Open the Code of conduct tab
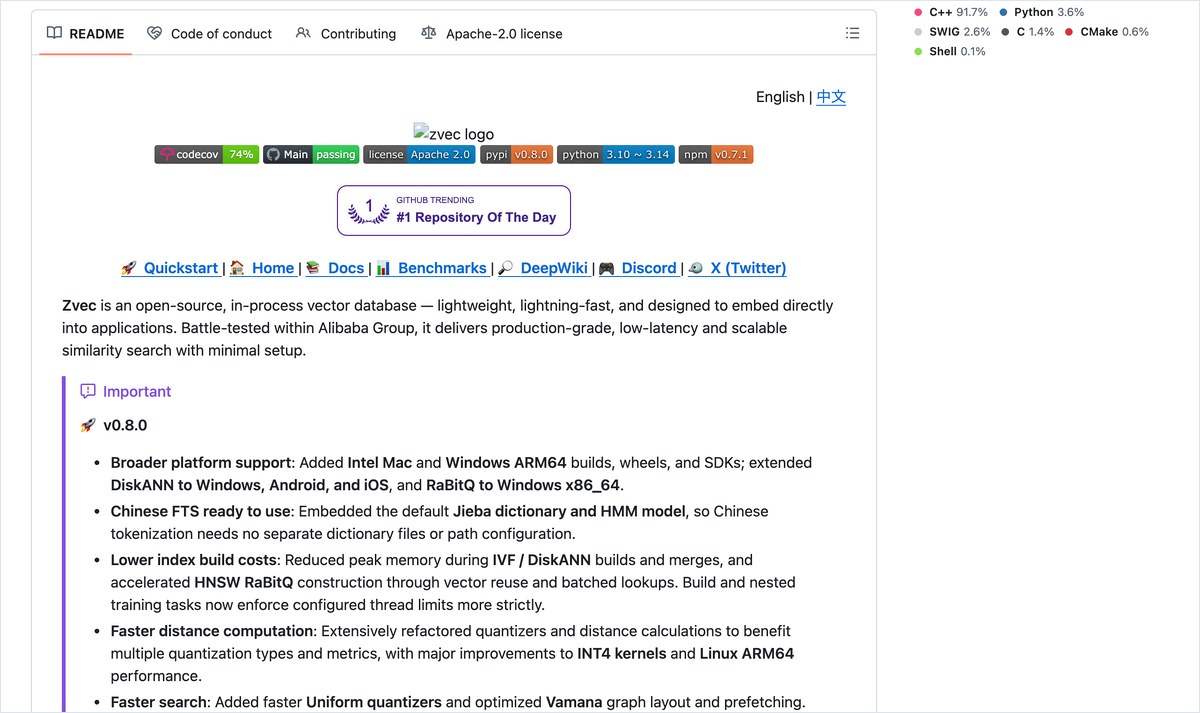Image resolution: width=1200 pixels, height=713 pixels. pos(209,34)
